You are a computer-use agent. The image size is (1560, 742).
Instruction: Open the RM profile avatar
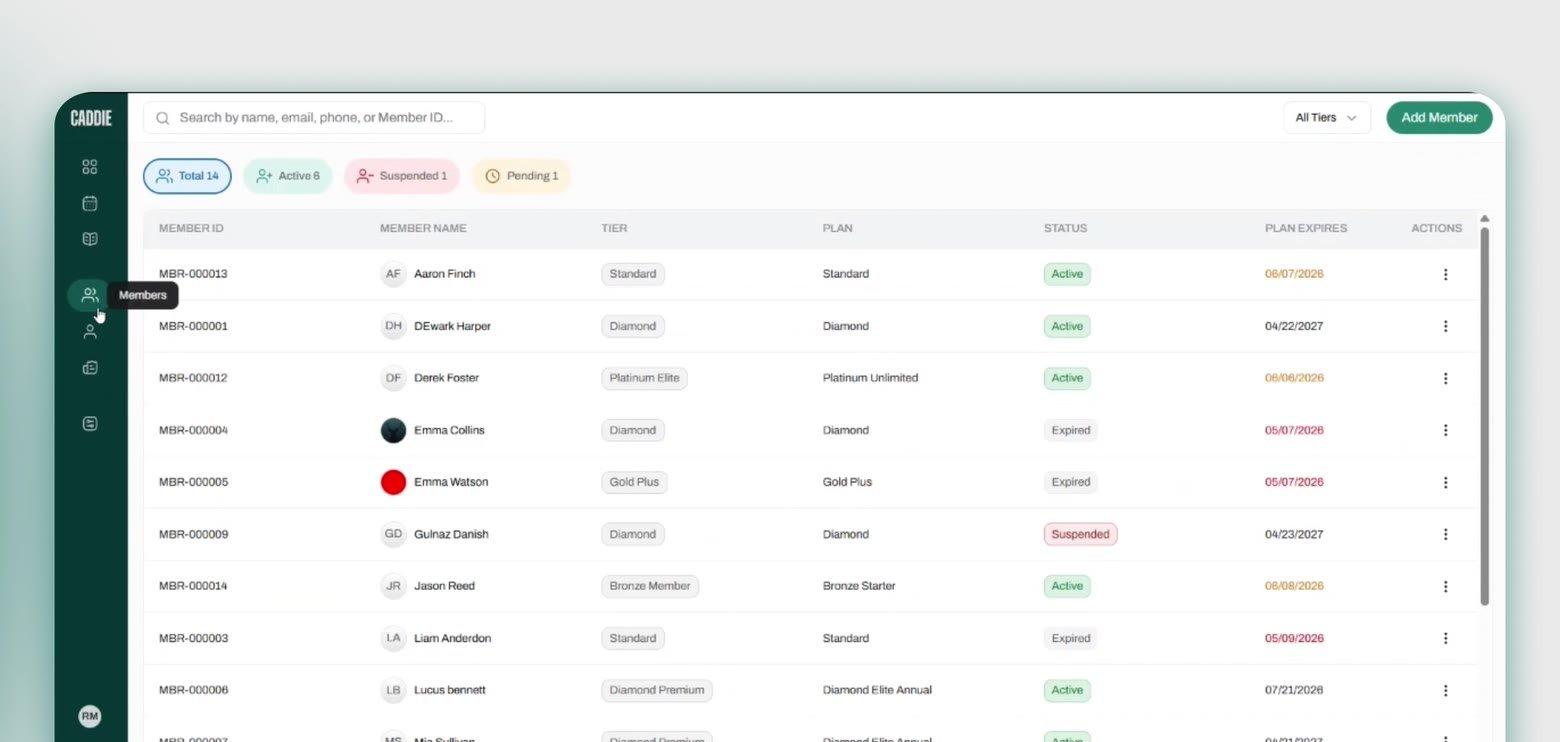point(90,716)
